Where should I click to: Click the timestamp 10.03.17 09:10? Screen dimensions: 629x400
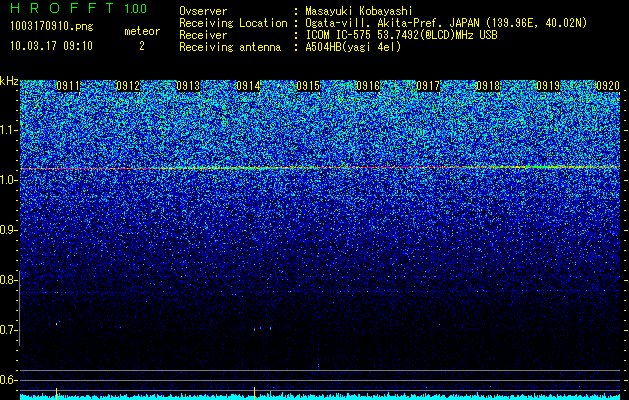51,46
